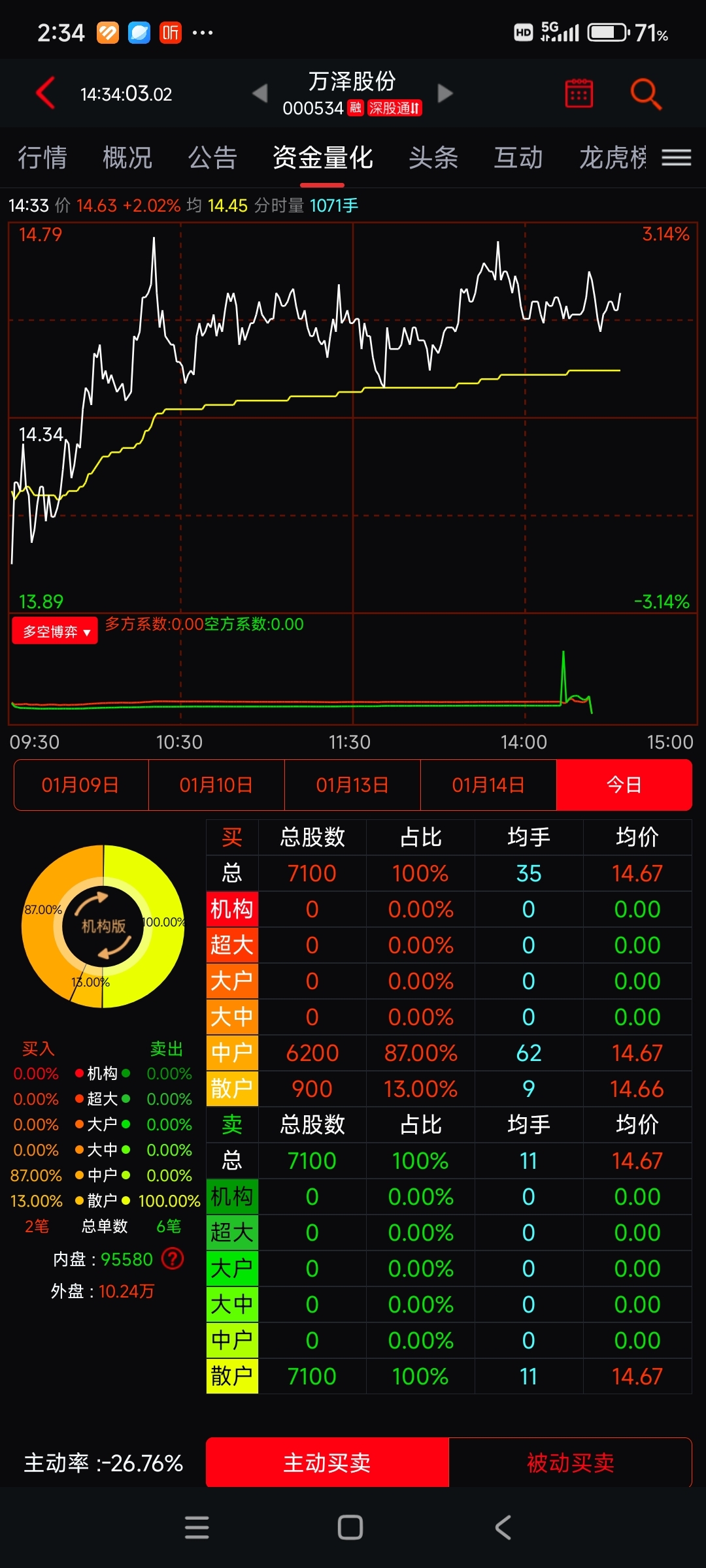Image resolution: width=706 pixels, height=1568 pixels.
Task: Open the hamburger tab list menu
Action: (676, 157)
